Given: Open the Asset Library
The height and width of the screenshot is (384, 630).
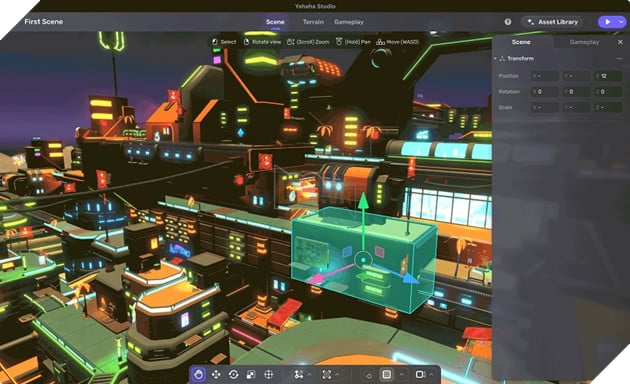Looking at the screenshot, I should pyautogui.click(x=552, y=22).
